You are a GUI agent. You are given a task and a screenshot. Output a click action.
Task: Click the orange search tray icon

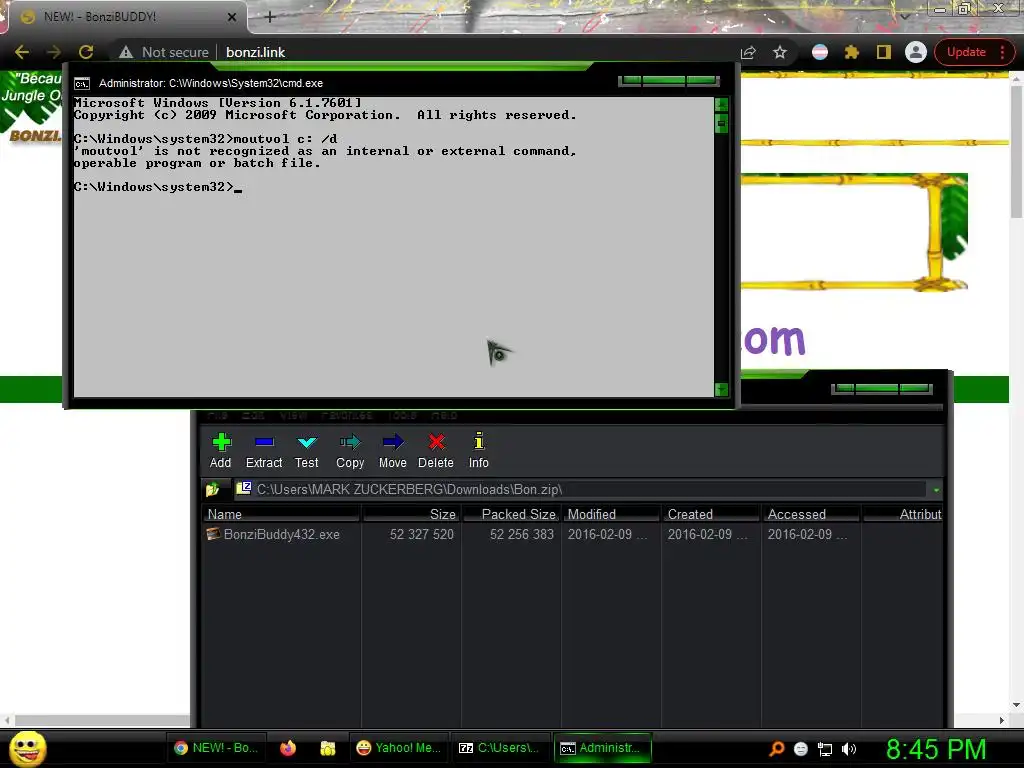click(776, 749)
